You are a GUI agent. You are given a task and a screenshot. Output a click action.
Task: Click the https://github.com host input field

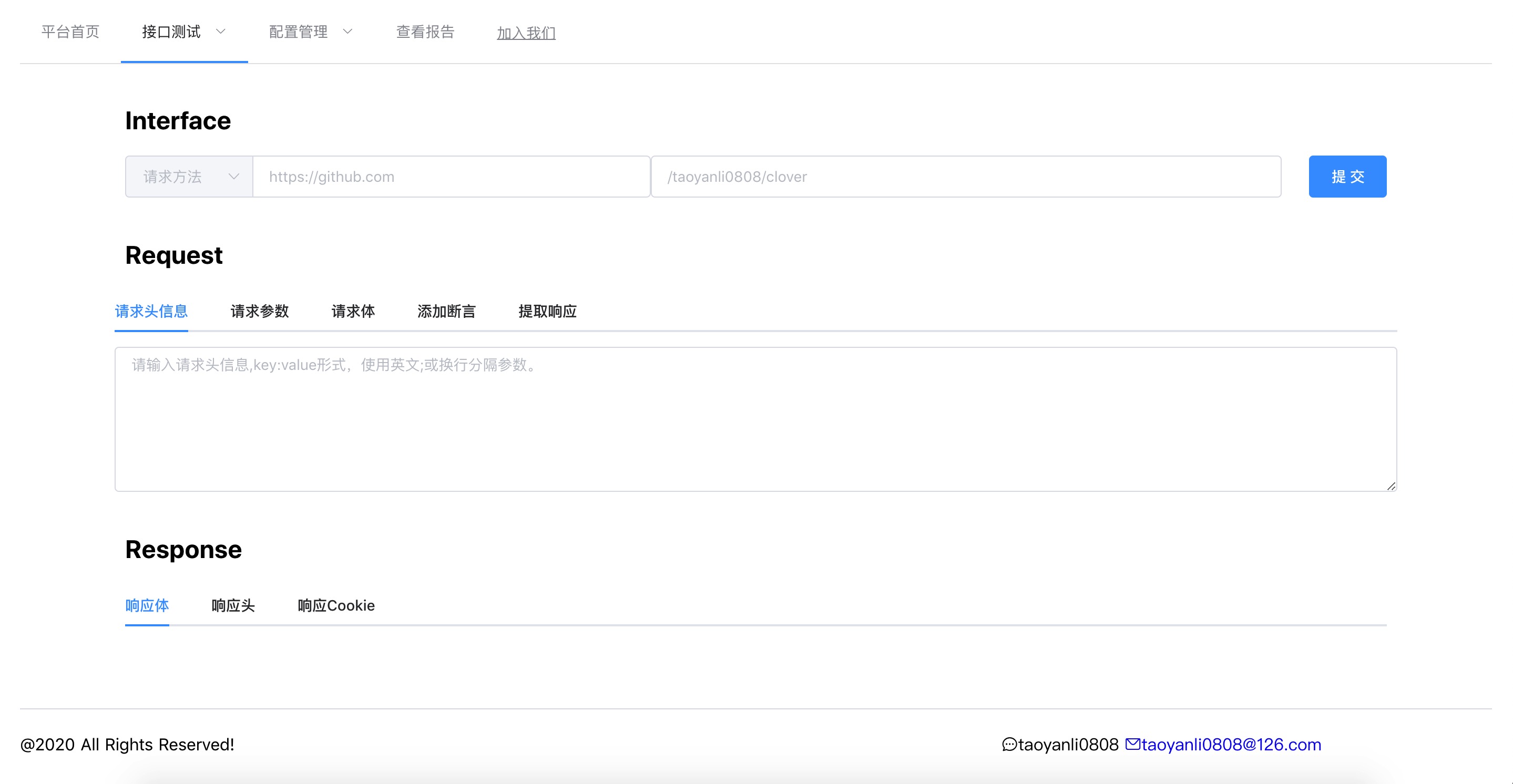(x=451, y=176)
